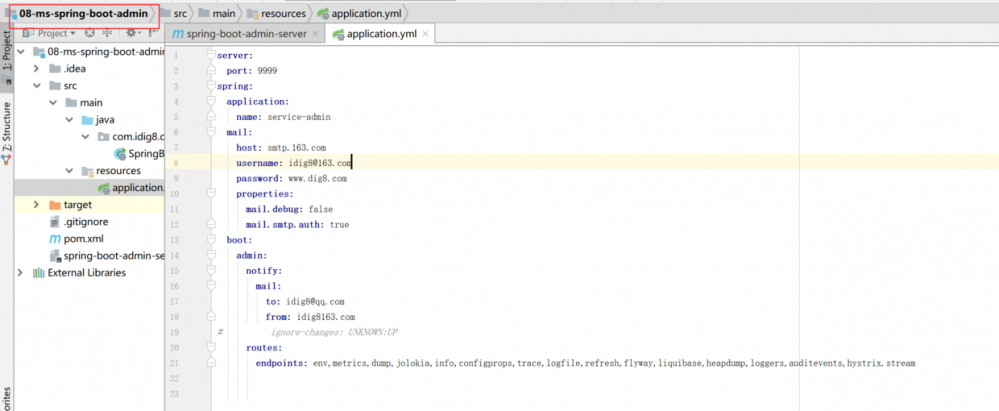
Task: Click the scroll from source icon
Action: 90,33
